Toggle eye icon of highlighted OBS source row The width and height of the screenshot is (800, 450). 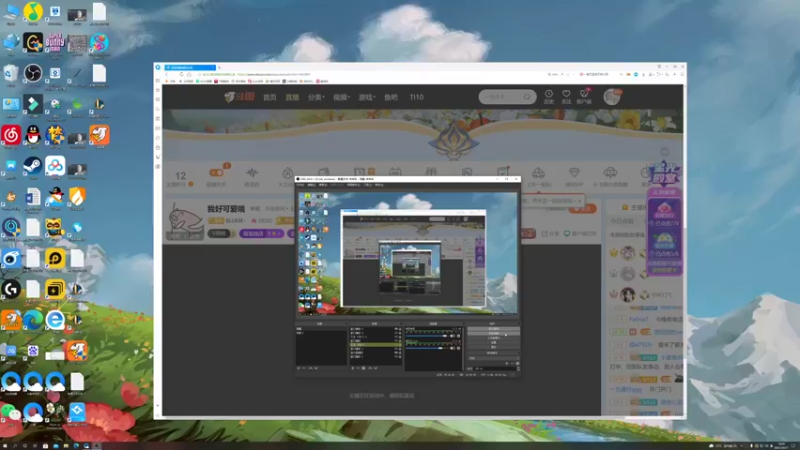pyautogui.click(x=396, y=345)
